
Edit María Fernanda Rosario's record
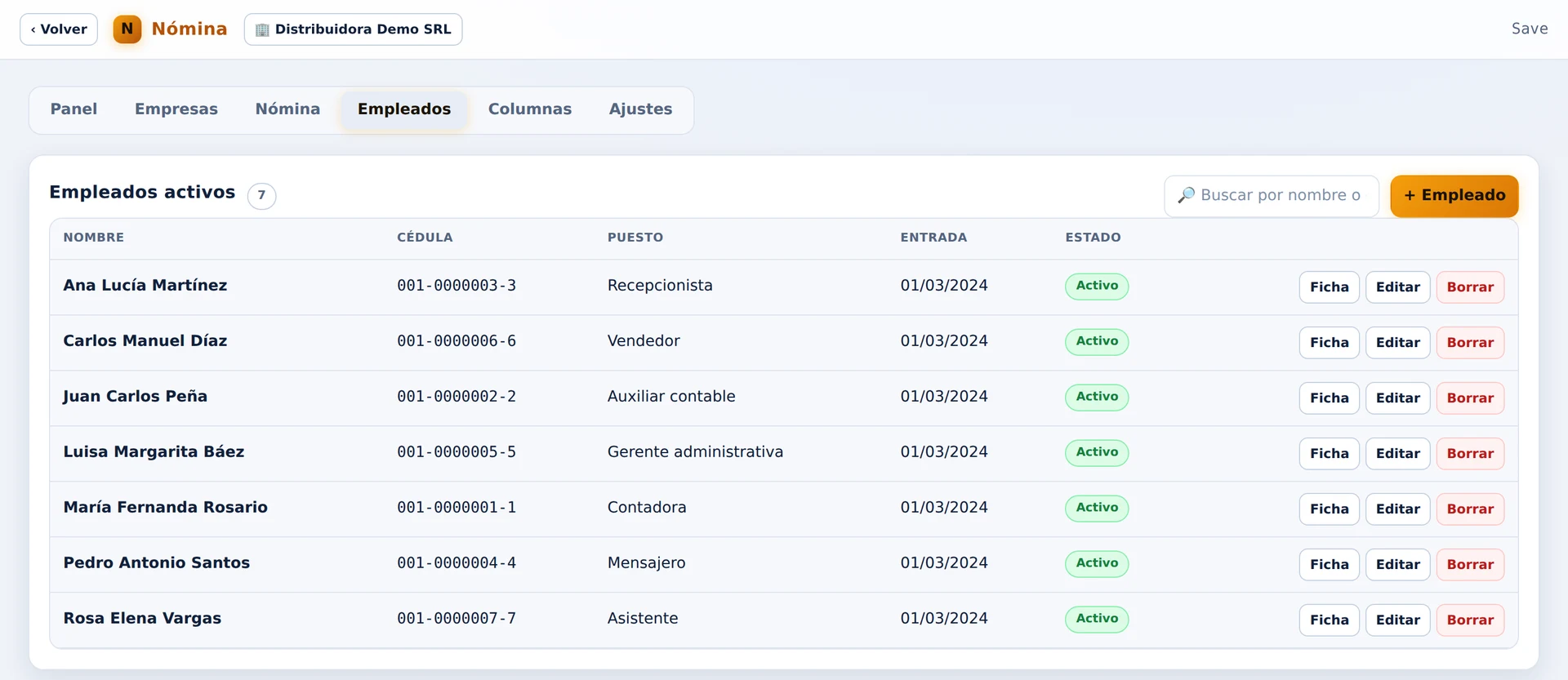coord(1398,509)
